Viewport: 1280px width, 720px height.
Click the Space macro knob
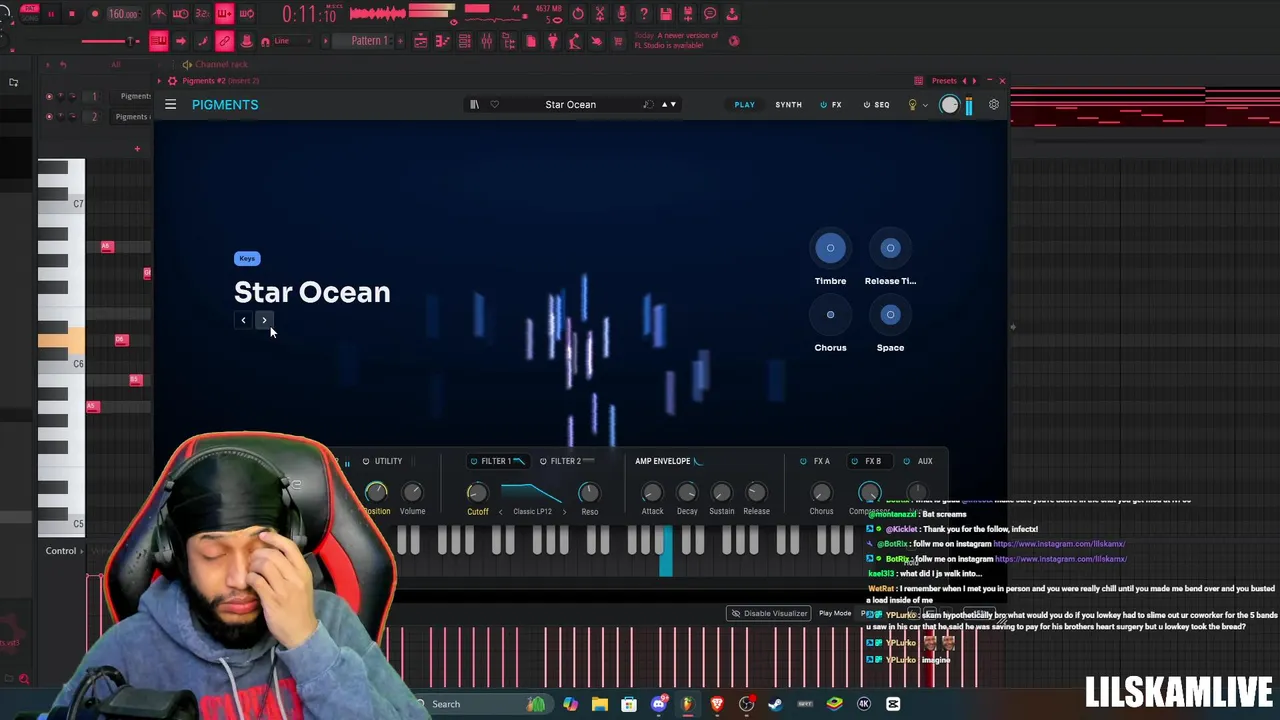pyautogui.click(x=890, y=315)
